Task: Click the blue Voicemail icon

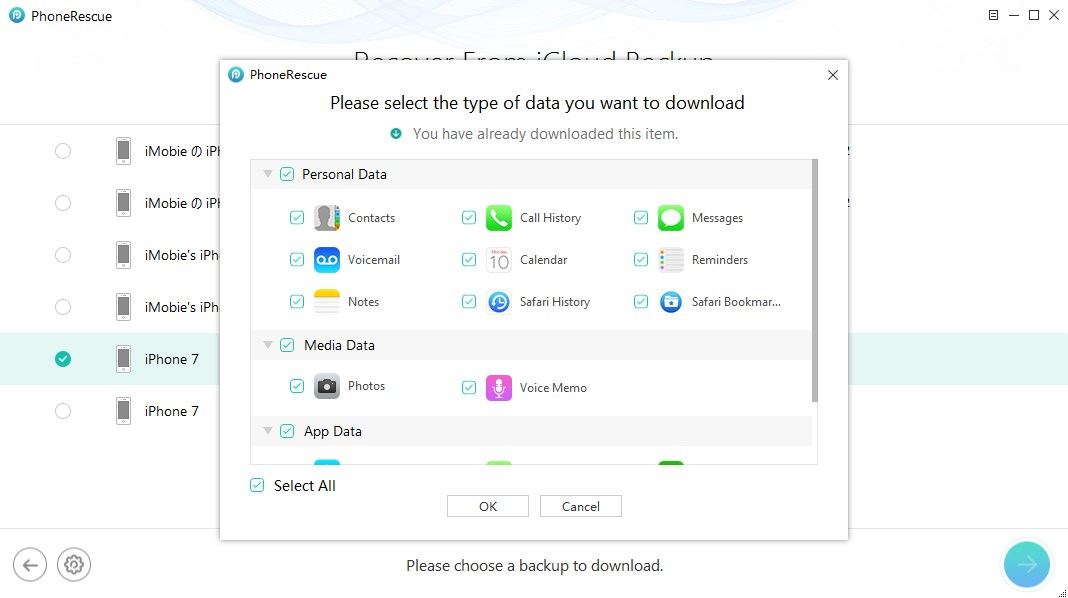Action: point(327,260)
